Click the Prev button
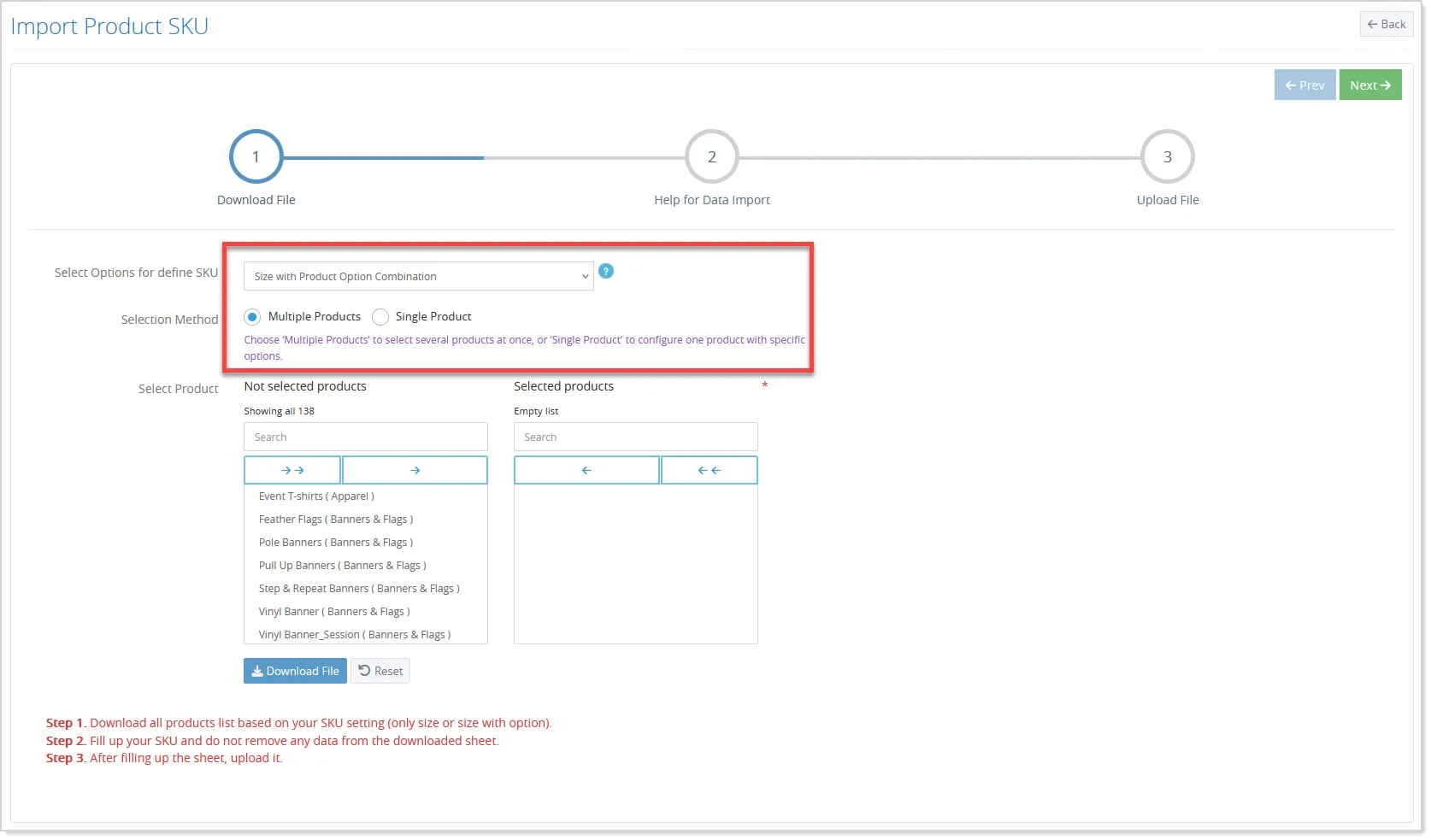Image resolution: width=1431 pixels, height=840 pixels. click(x=1304, y=85)
